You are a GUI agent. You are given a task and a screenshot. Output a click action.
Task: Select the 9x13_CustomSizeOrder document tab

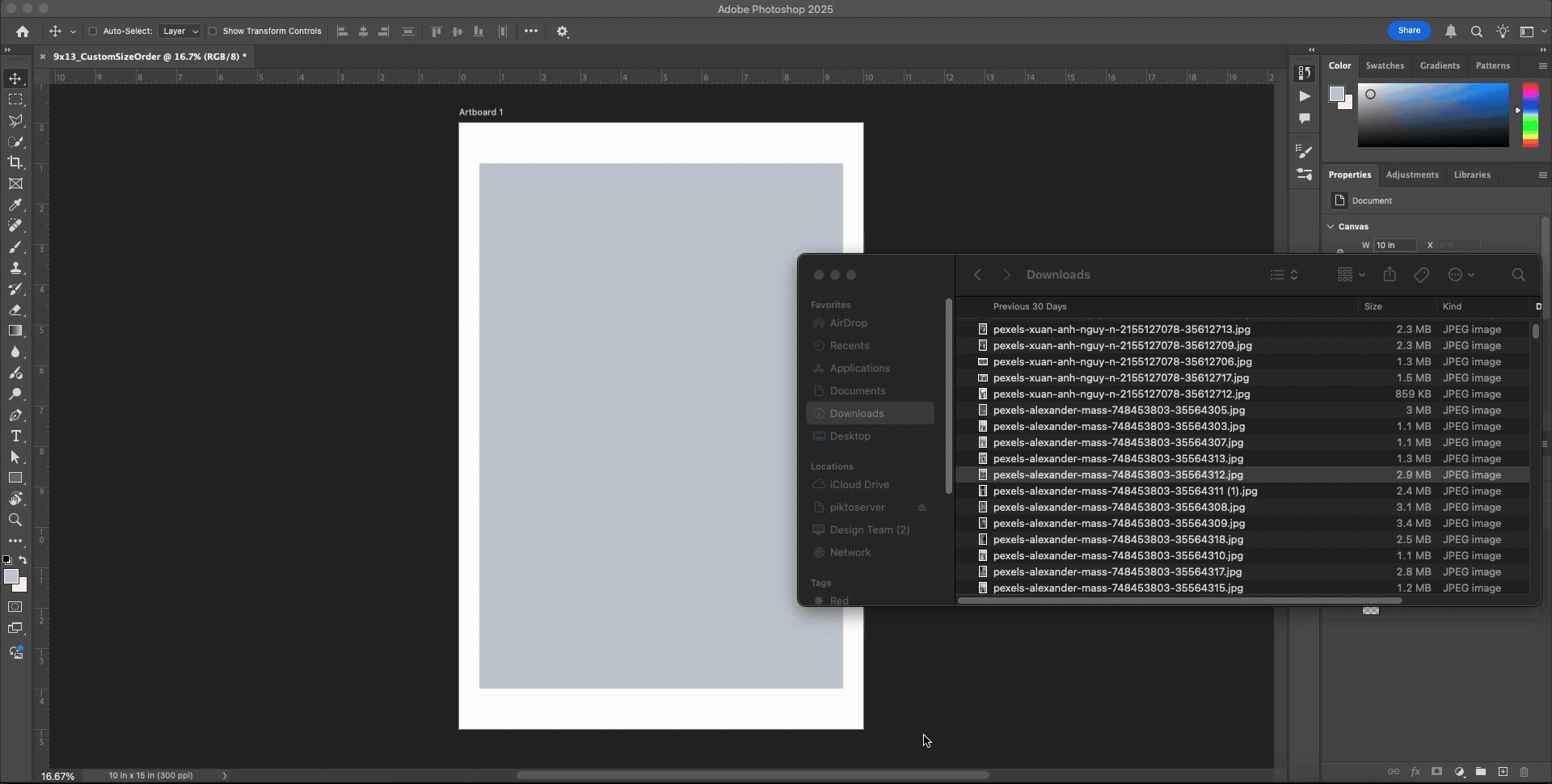pyautogui.click(x=150, y=57)
